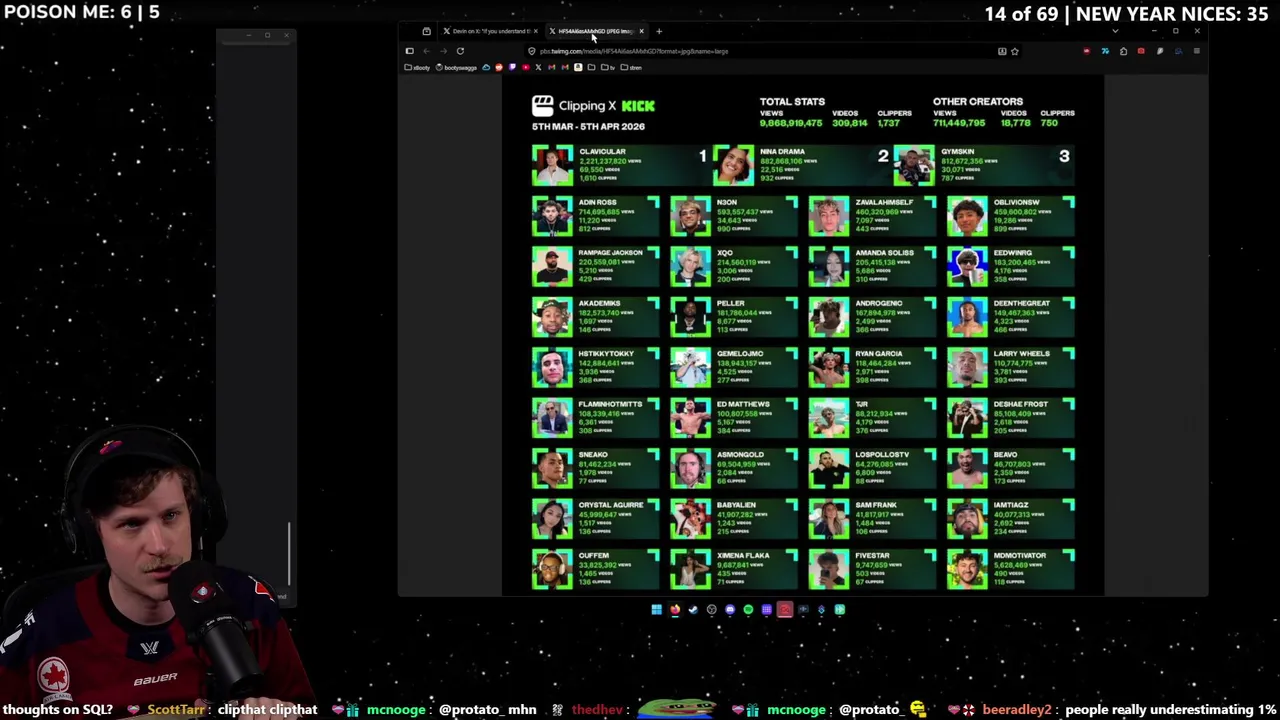Open Steam from the taskbar
The image size is (1280, 720).
point(693,609)
